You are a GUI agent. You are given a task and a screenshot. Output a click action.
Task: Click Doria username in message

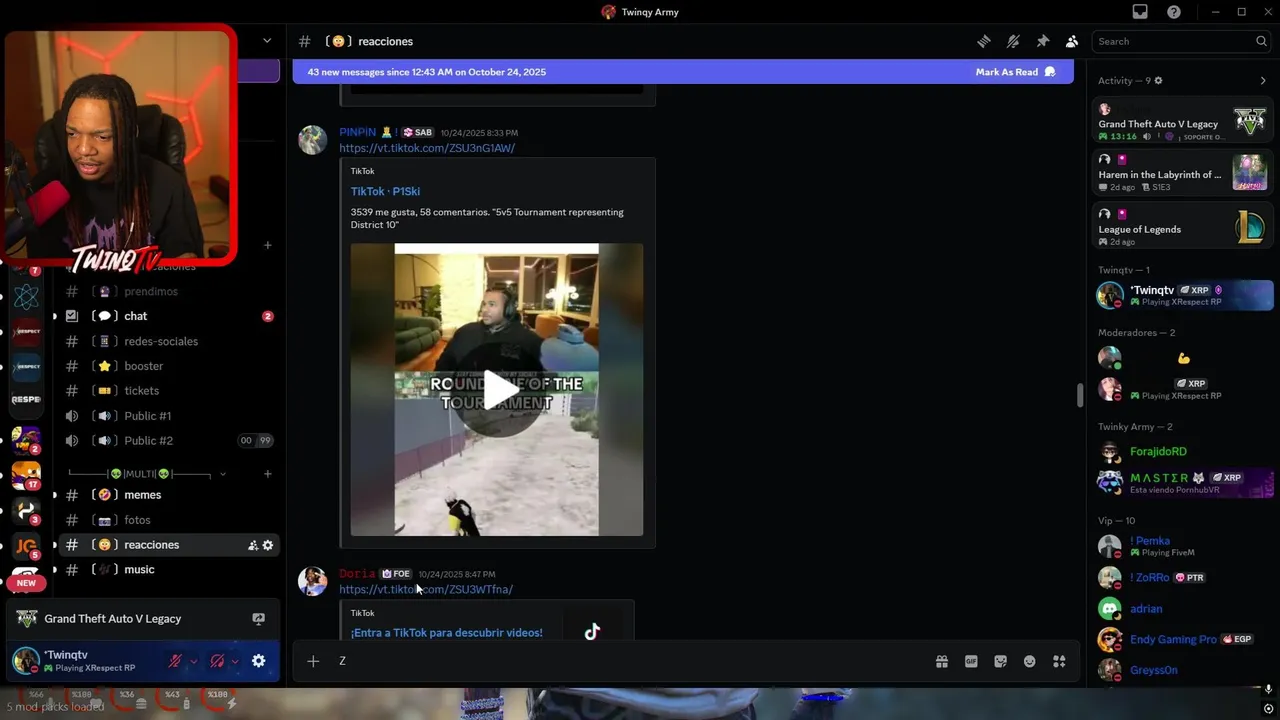point(357,574)
